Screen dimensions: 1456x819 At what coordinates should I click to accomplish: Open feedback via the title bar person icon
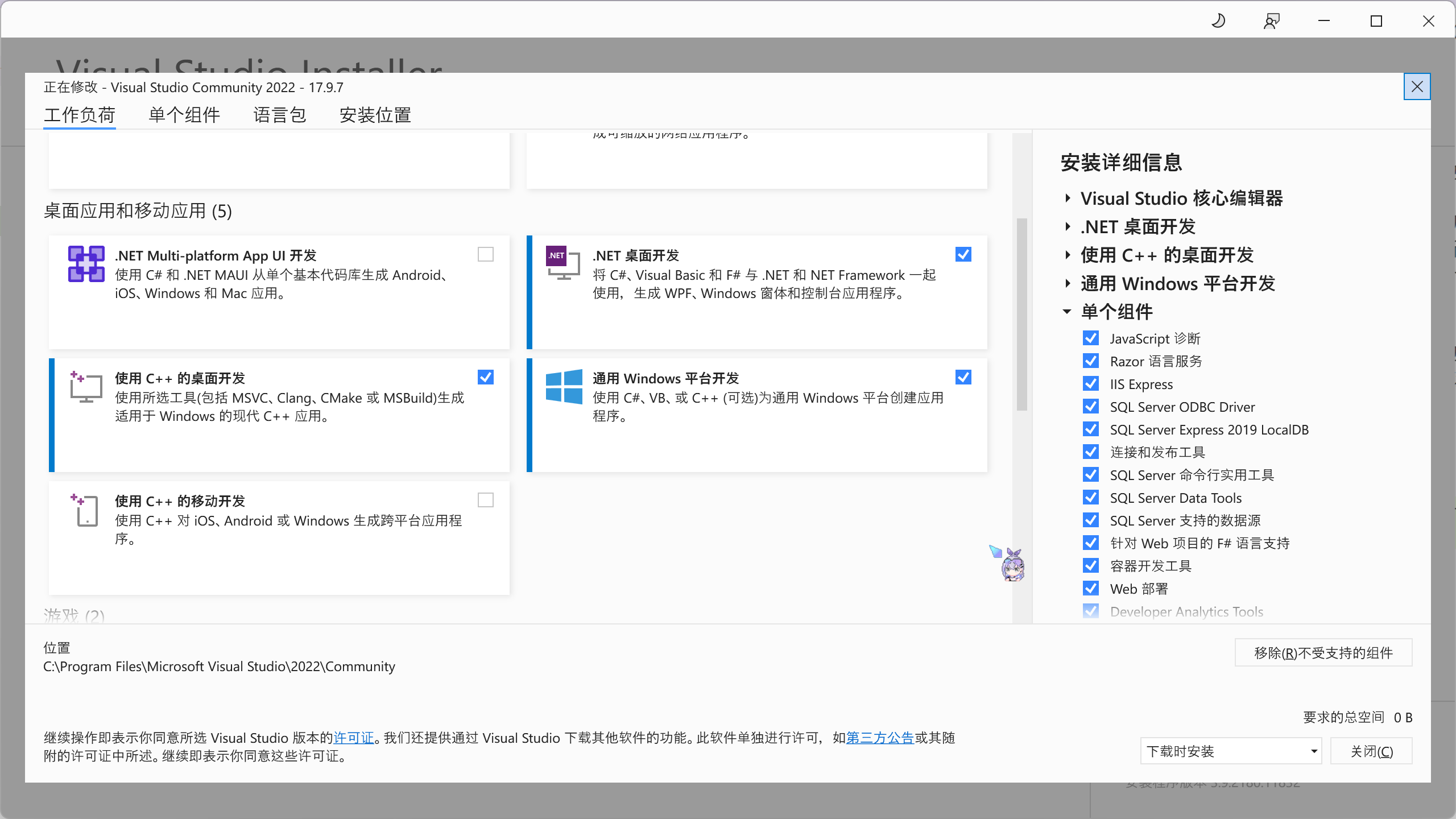coord(1271,21)
